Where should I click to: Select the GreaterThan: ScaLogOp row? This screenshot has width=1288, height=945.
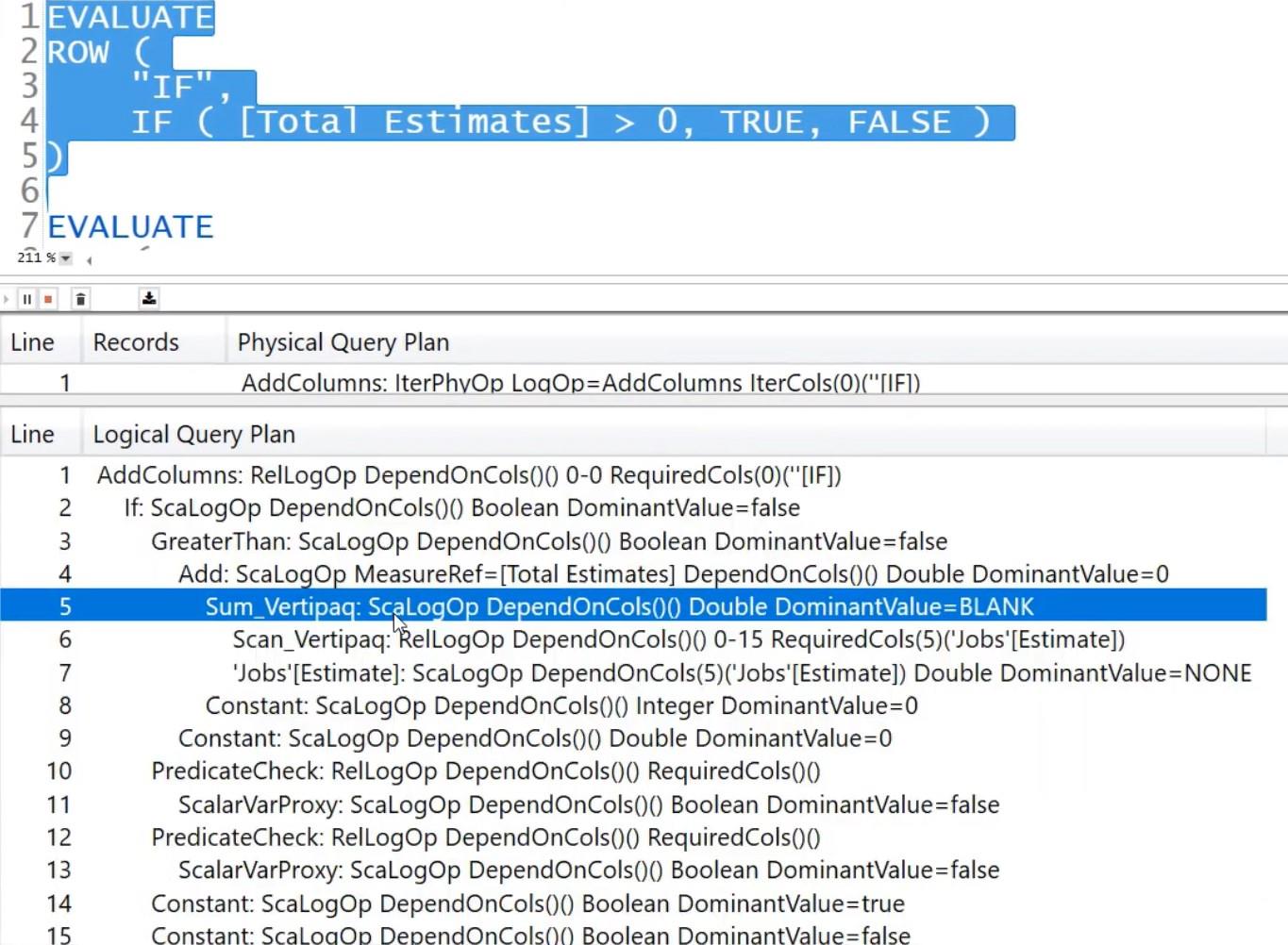[633, 541]
